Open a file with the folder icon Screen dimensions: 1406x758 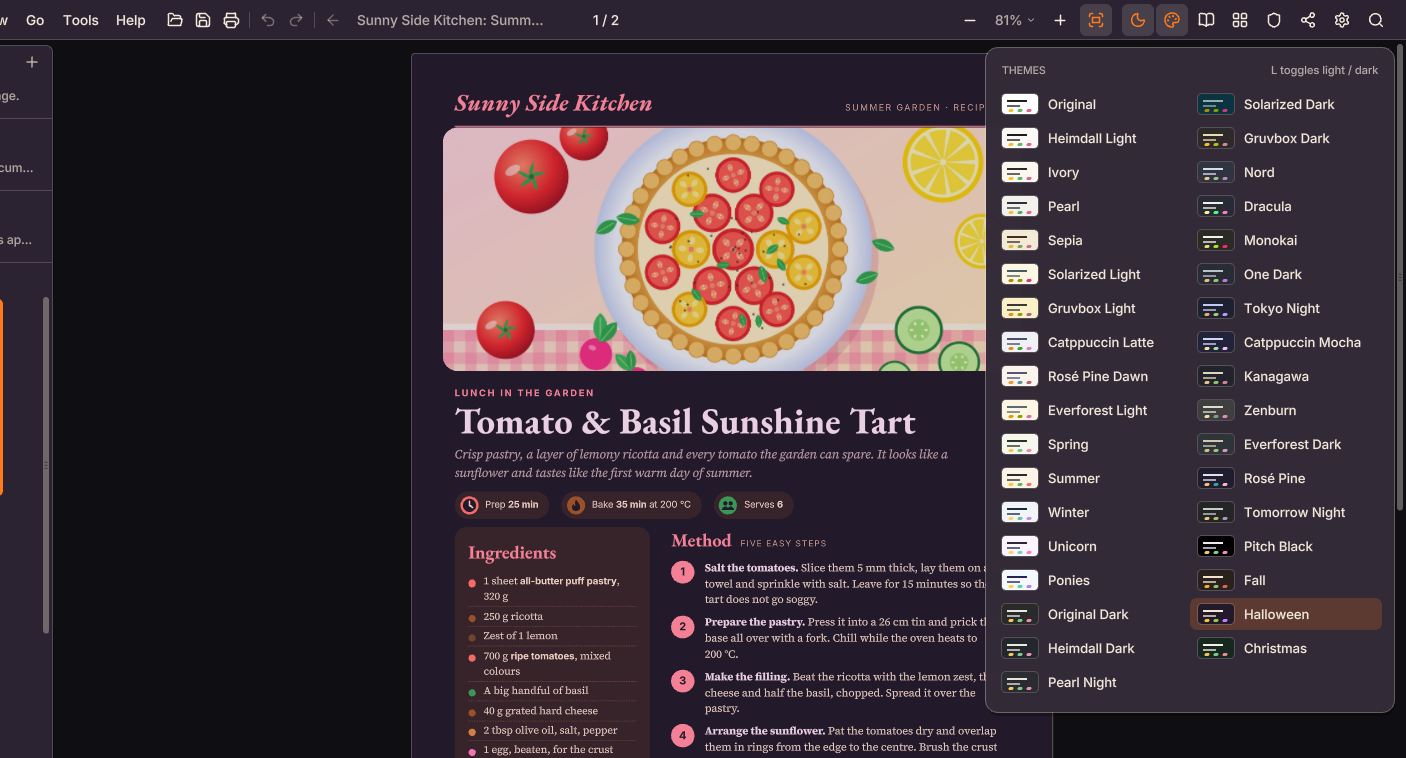point(175,20)
